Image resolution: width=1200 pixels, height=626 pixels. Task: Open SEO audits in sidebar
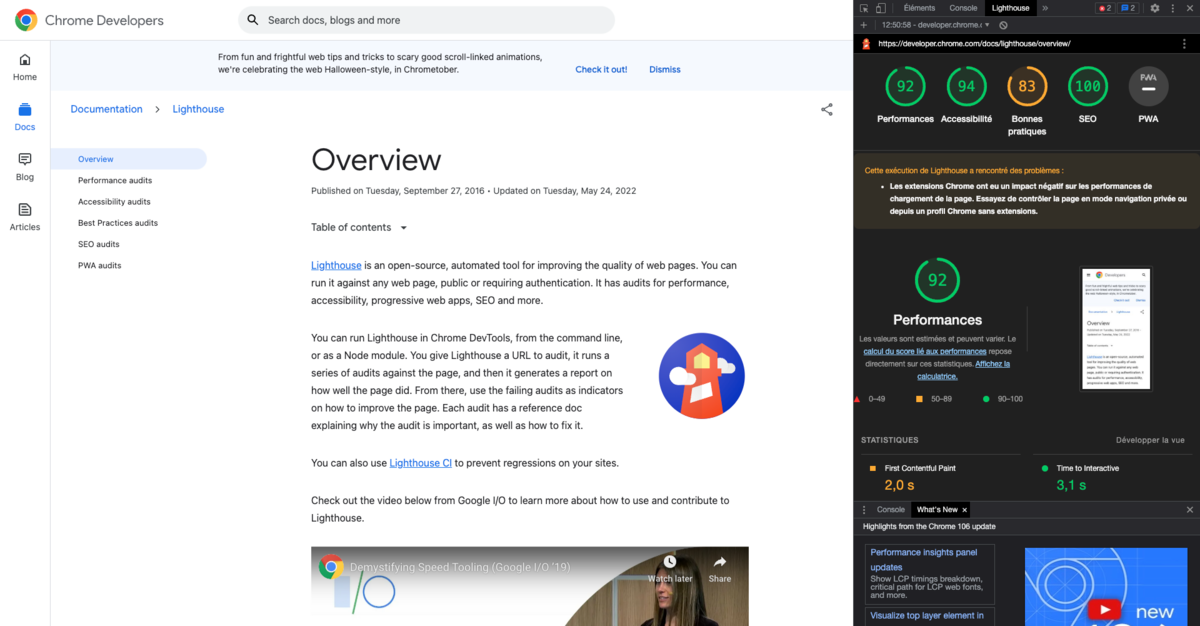[99, 244]
